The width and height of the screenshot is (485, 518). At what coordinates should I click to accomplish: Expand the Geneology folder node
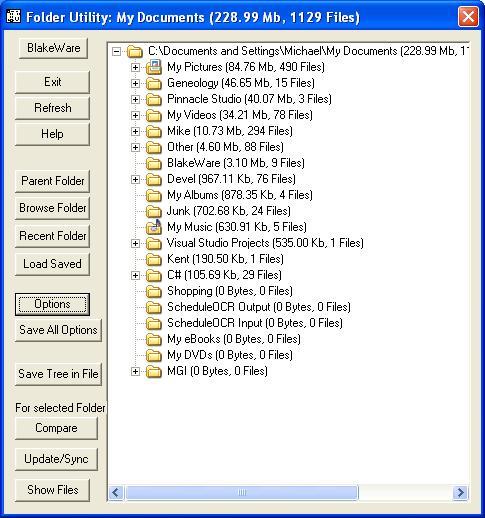(x=135, y=83)
